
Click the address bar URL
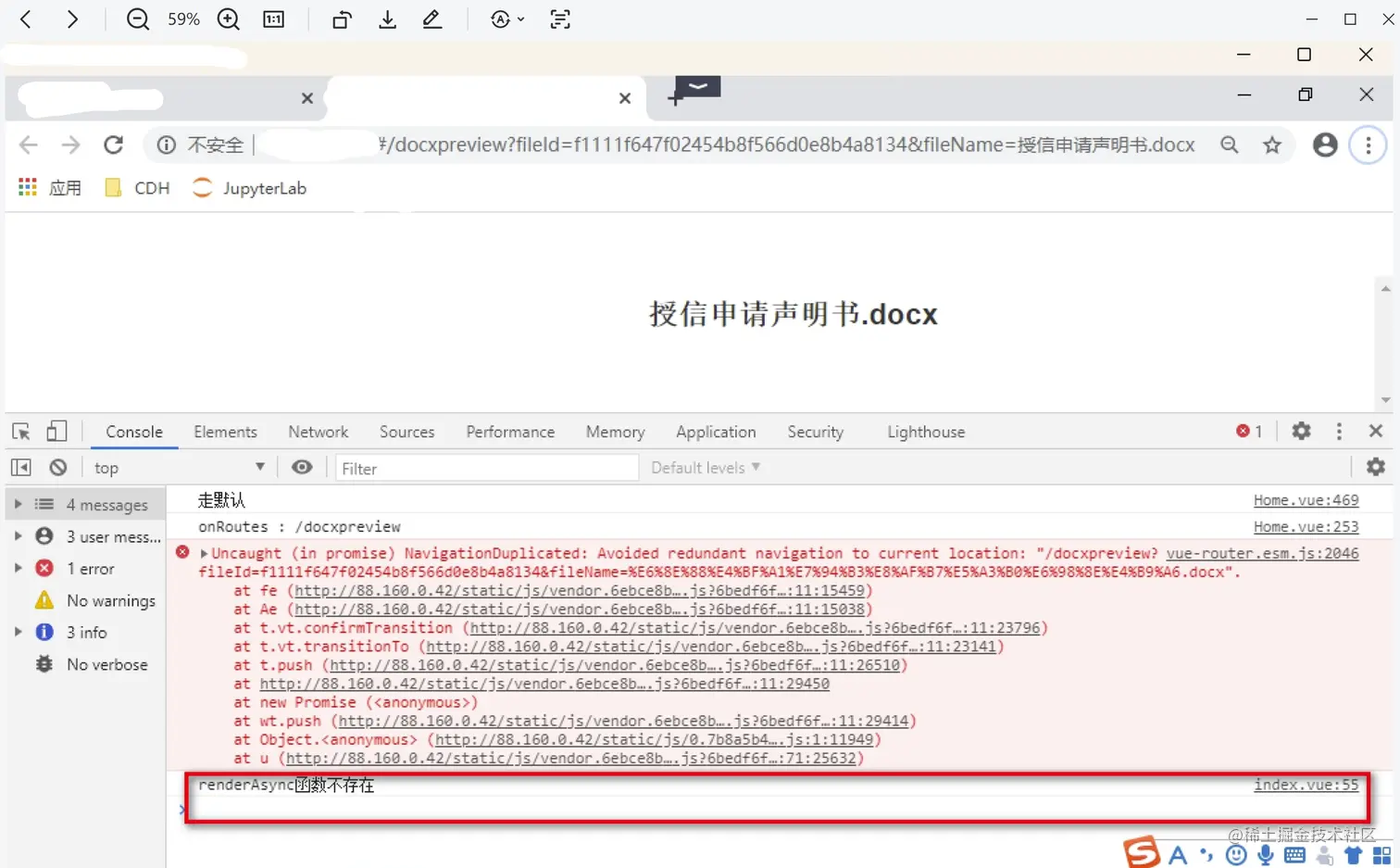[786, 145]
